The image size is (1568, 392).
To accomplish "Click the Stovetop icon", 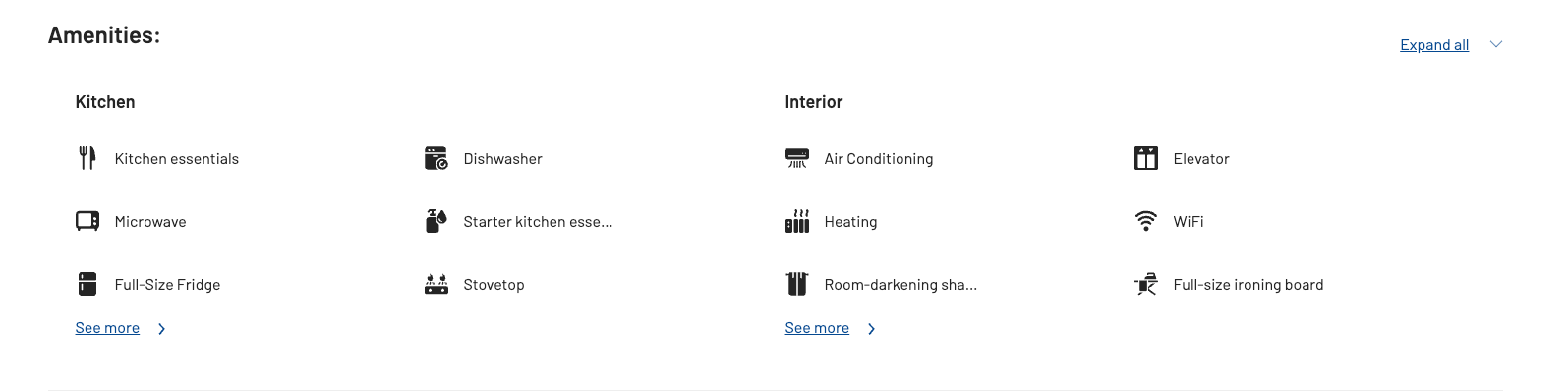I will pyautogui.click(x=436, y=285).
